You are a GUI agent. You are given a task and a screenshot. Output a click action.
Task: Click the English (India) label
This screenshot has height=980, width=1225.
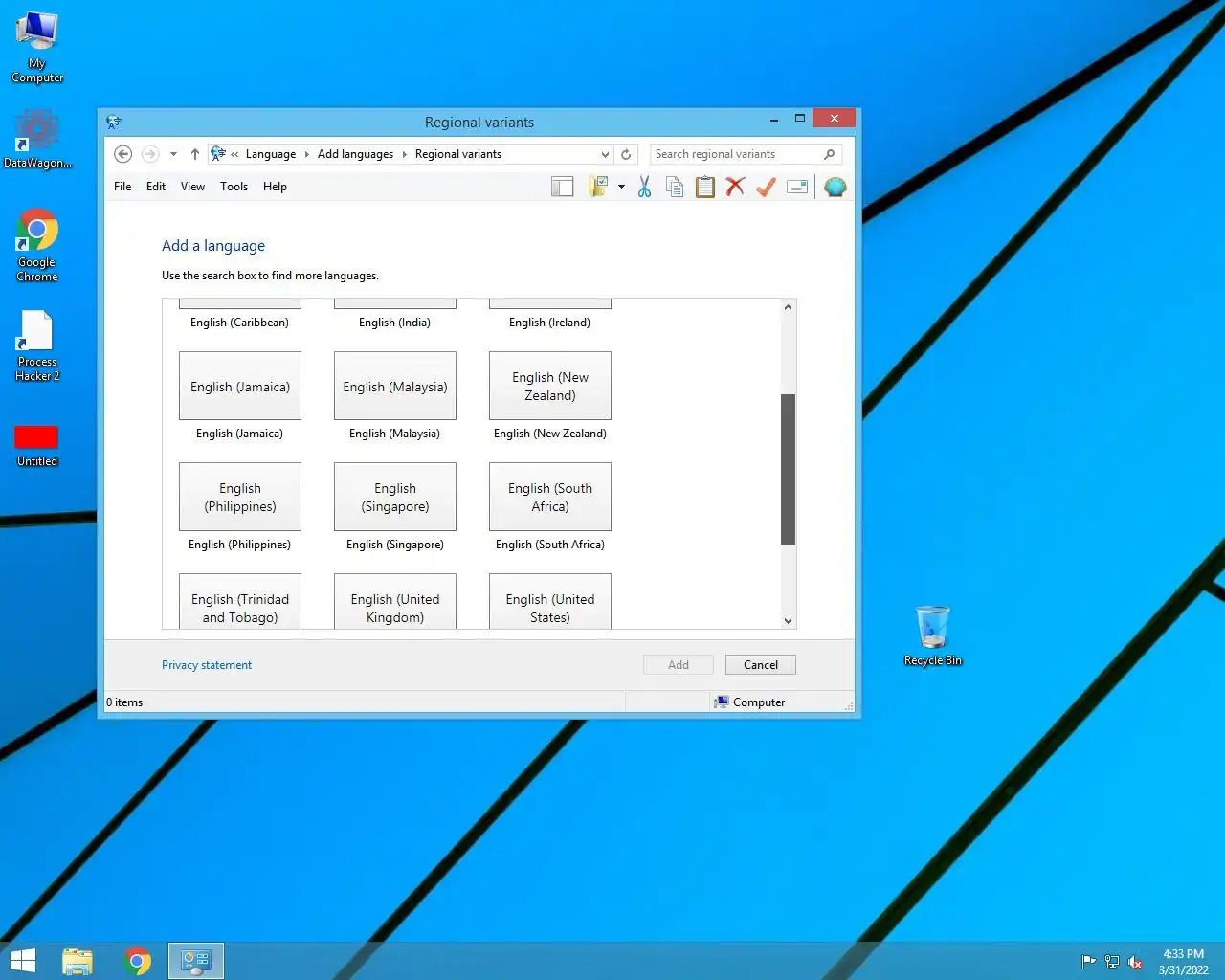click(394, 323)
